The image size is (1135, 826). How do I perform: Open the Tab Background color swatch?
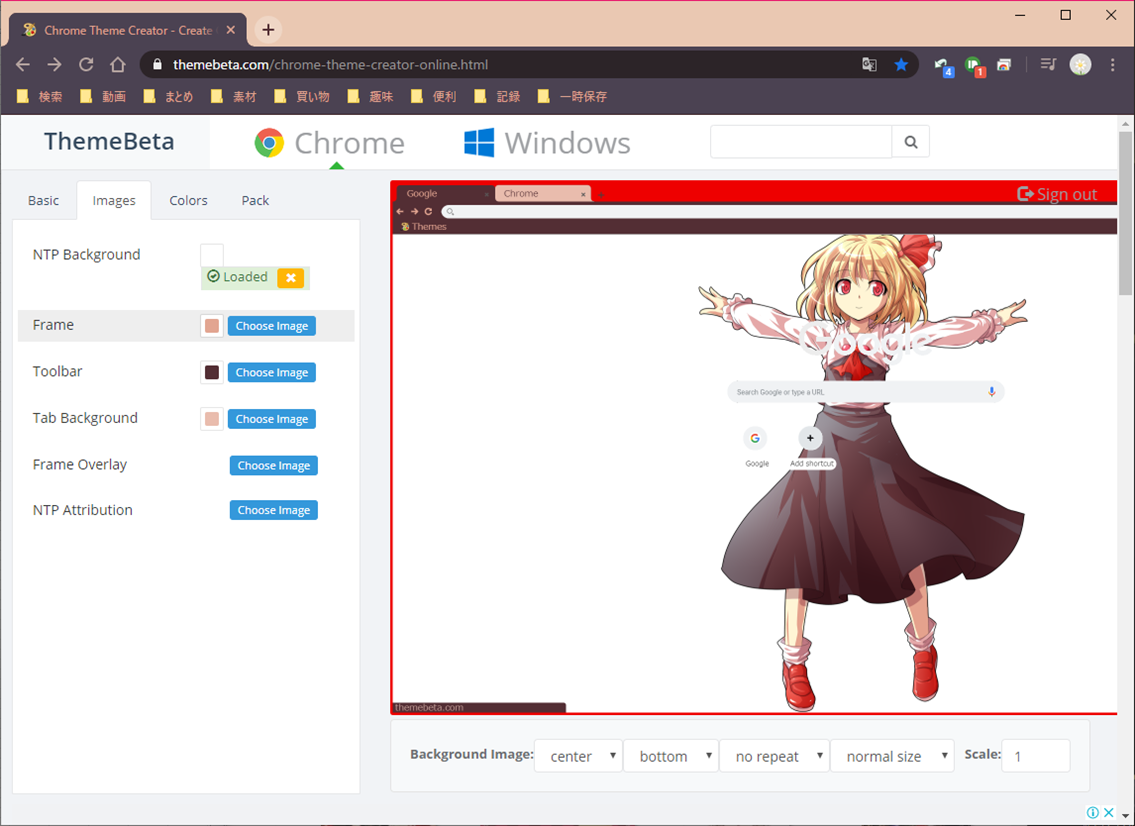tap(212, 418)
